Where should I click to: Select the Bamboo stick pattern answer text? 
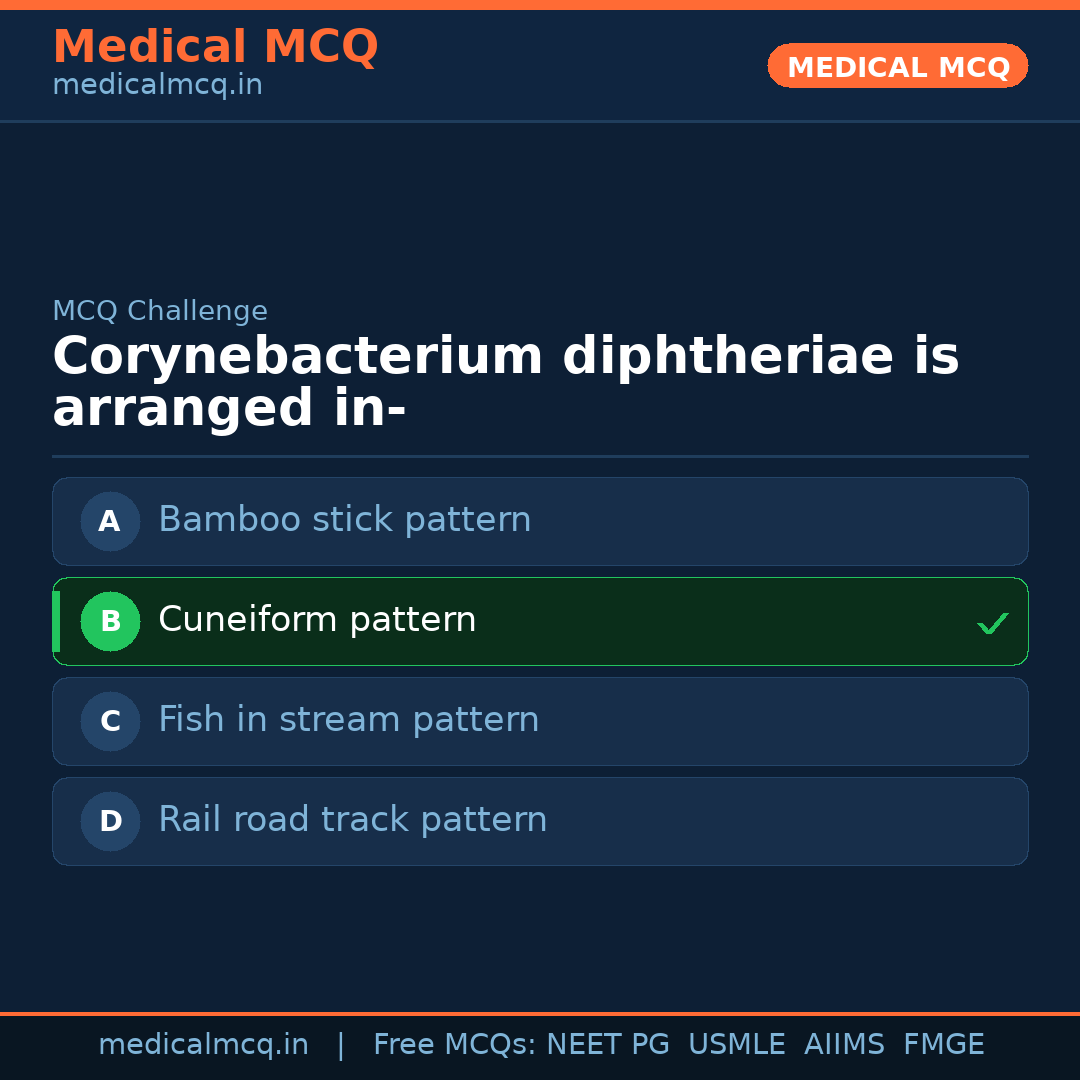[344, 520]
